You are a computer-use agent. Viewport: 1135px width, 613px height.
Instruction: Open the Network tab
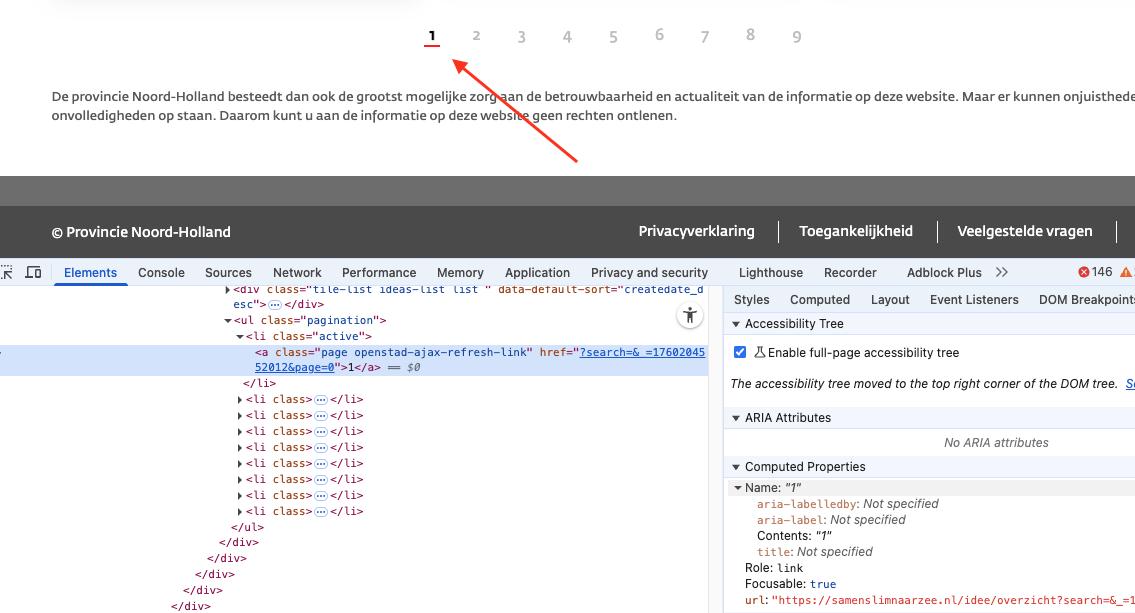[x=297, y=272]
